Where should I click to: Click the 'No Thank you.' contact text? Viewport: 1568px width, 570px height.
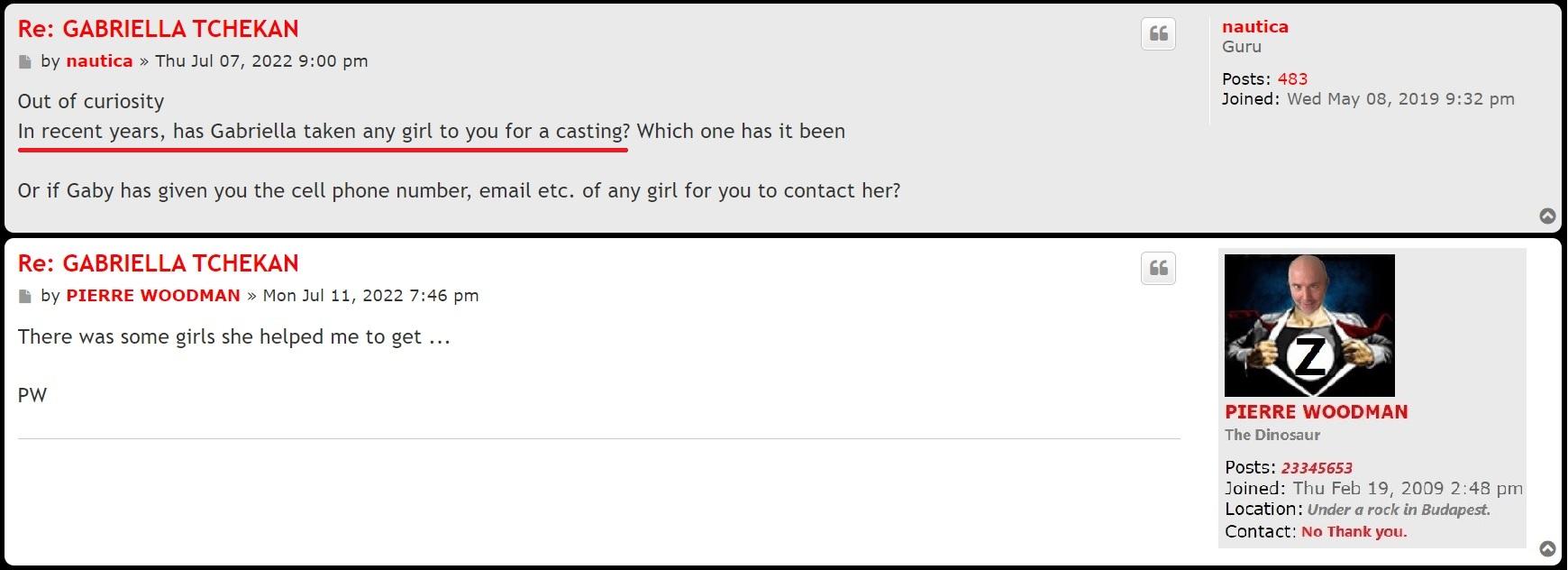[x=1354, y=532]
